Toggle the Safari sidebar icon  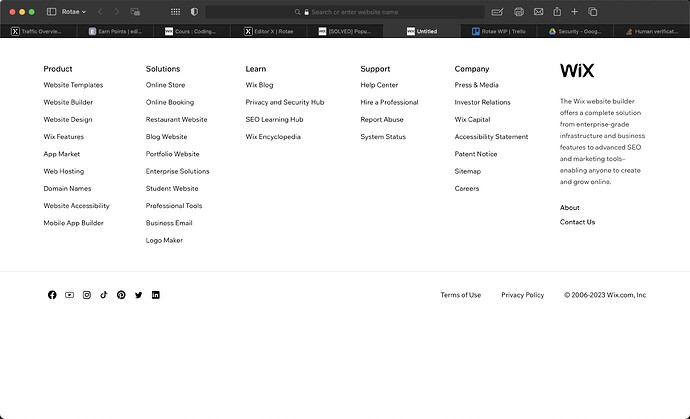[x=51, y=12]
